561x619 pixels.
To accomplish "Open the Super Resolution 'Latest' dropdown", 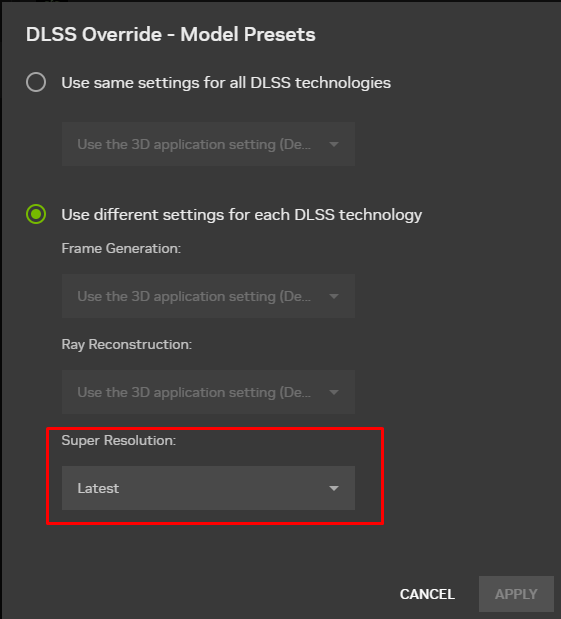I will [x=208, y=488].
